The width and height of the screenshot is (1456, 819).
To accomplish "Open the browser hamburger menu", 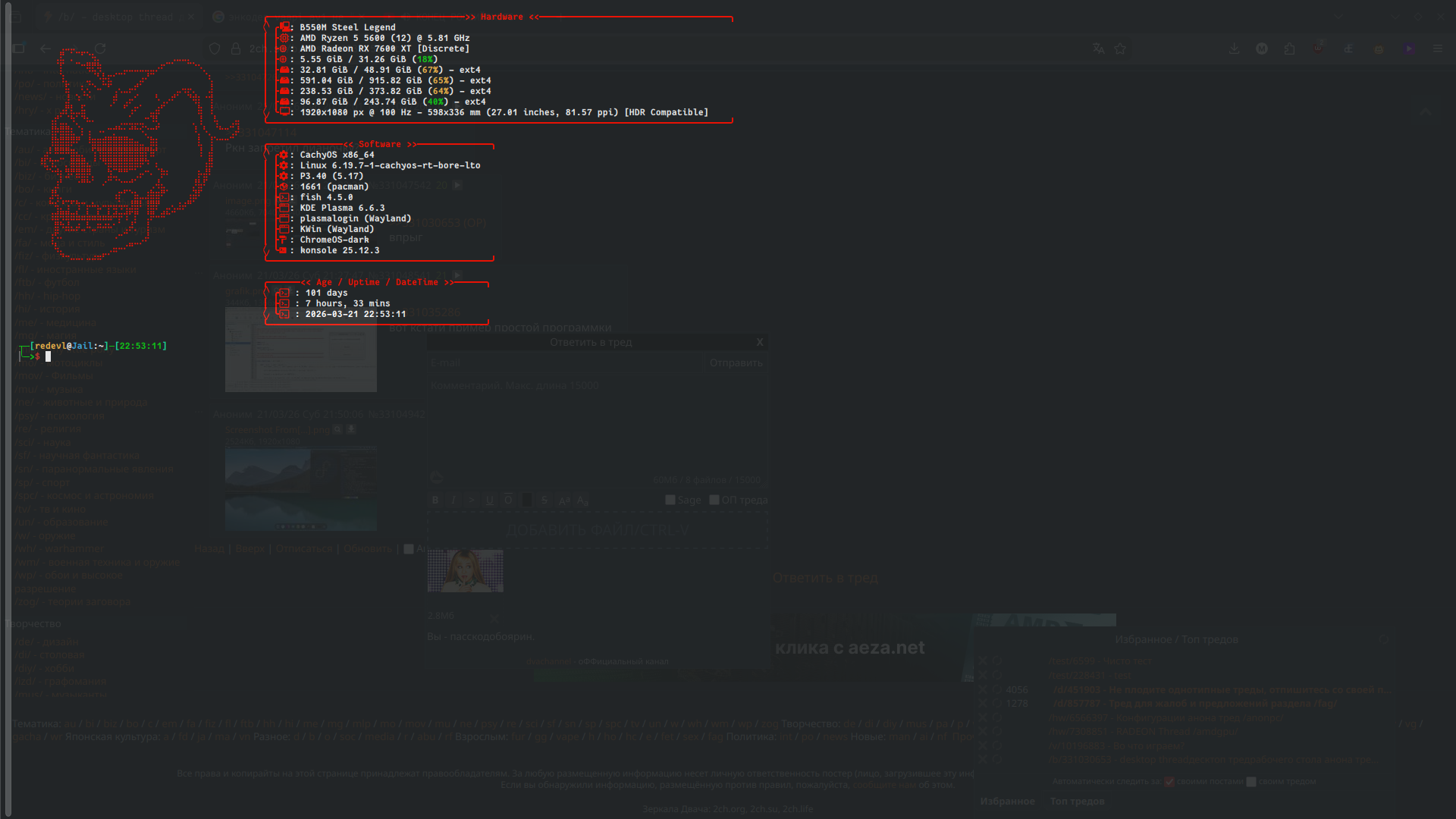I will 1438,49.
